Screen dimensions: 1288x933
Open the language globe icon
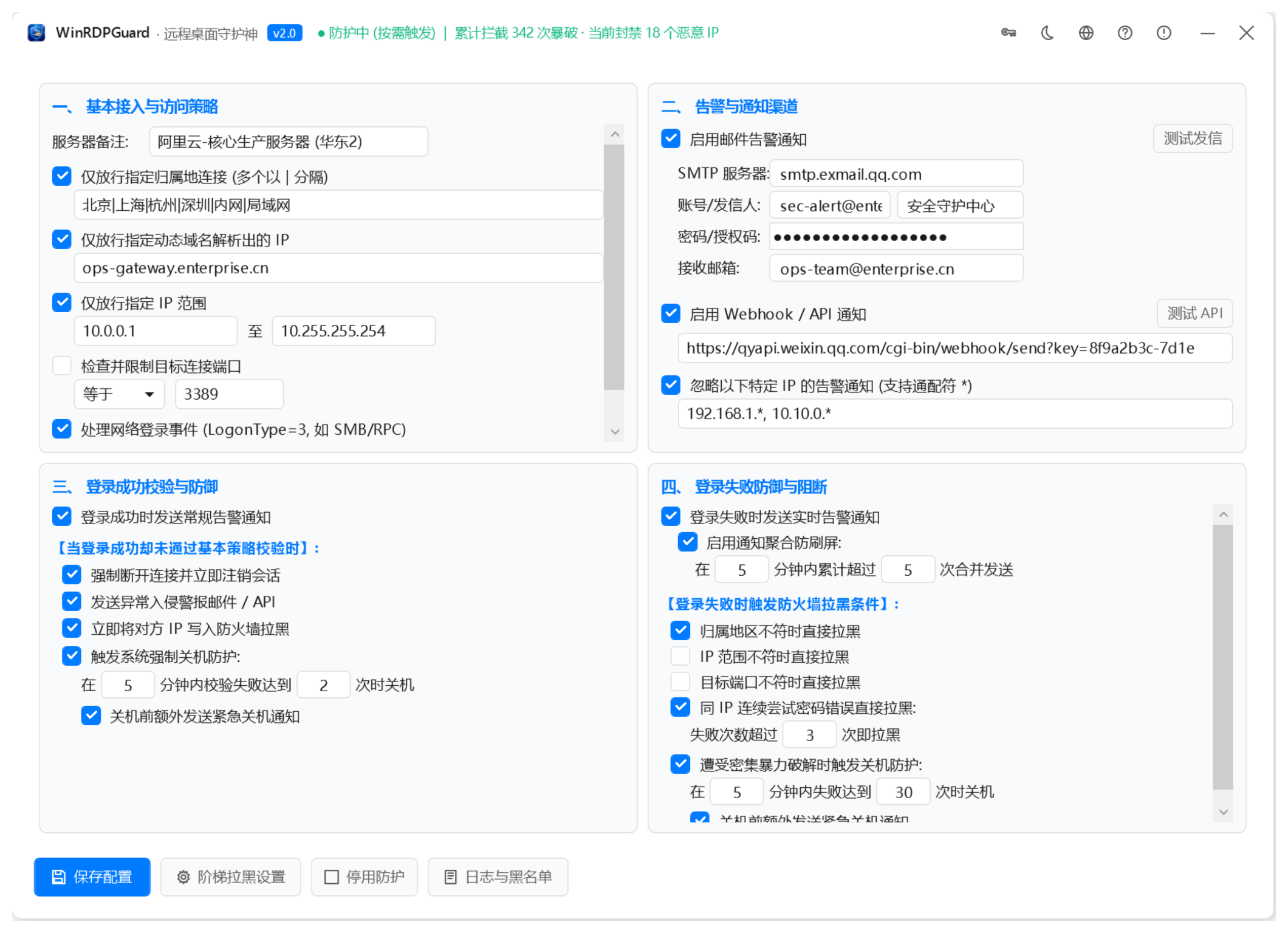[1086, 33]
